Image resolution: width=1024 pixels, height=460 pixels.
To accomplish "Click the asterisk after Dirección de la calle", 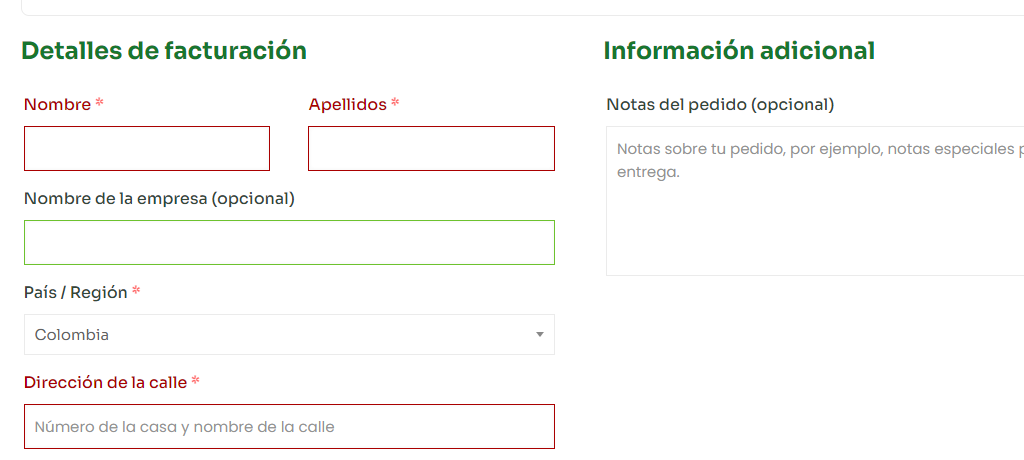I will (196, 381).
